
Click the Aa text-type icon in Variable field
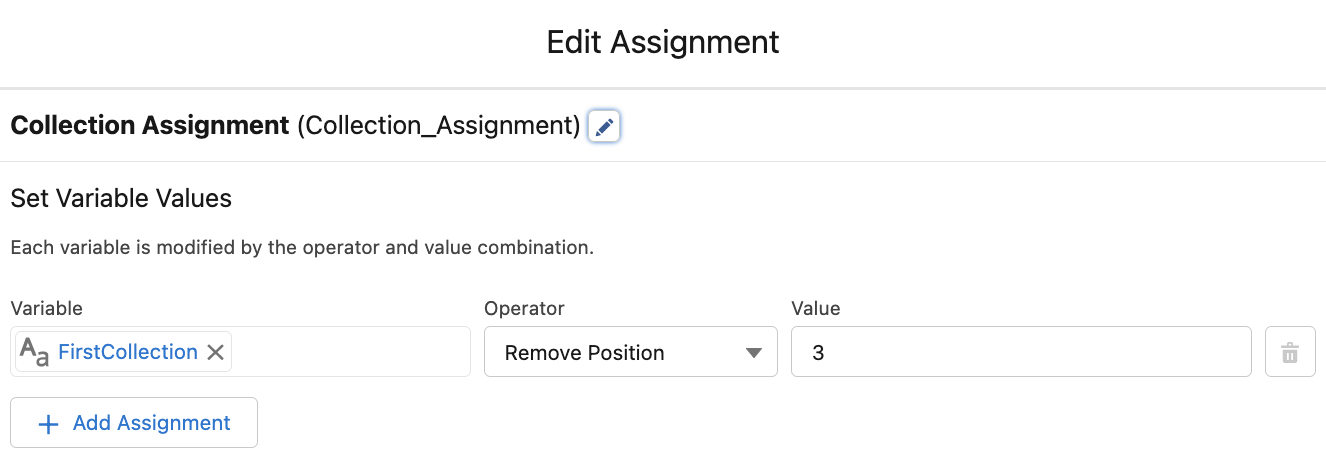35,352
